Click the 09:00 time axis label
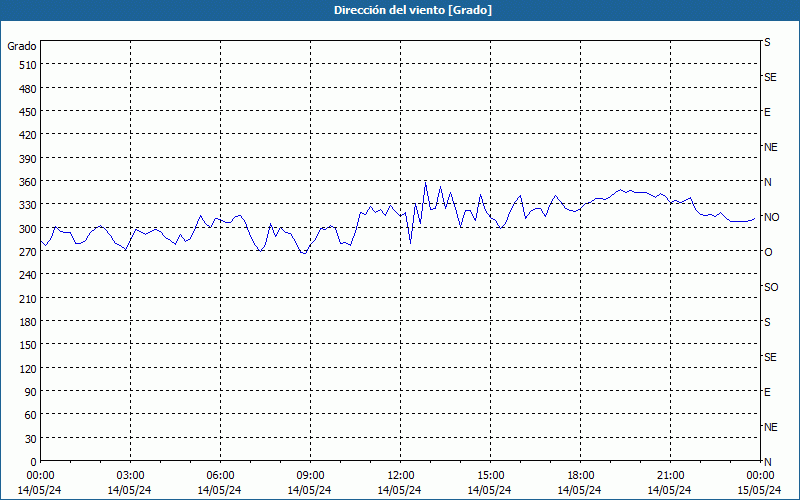The image size is (800, 500). [x=310, y=476]
